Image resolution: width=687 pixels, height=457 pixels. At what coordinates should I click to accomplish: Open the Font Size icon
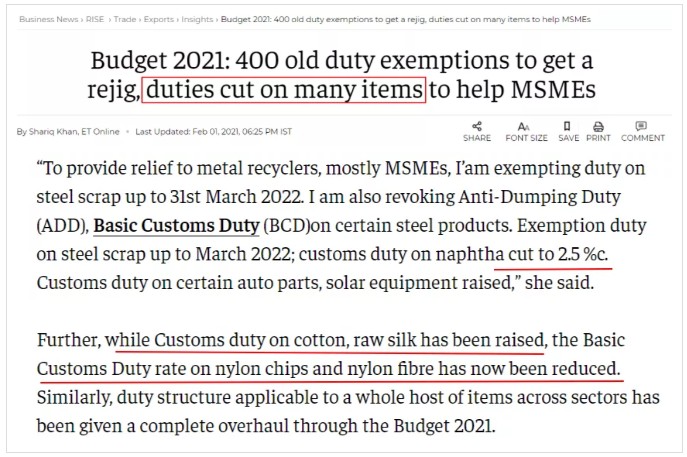[524, 127]
